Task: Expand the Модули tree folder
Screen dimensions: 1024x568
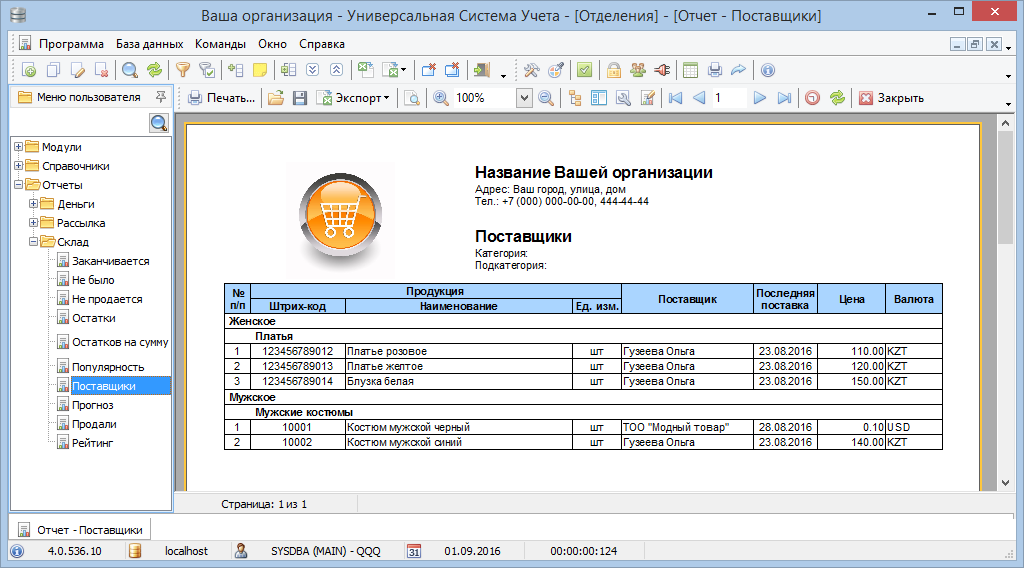Action: 18,147
